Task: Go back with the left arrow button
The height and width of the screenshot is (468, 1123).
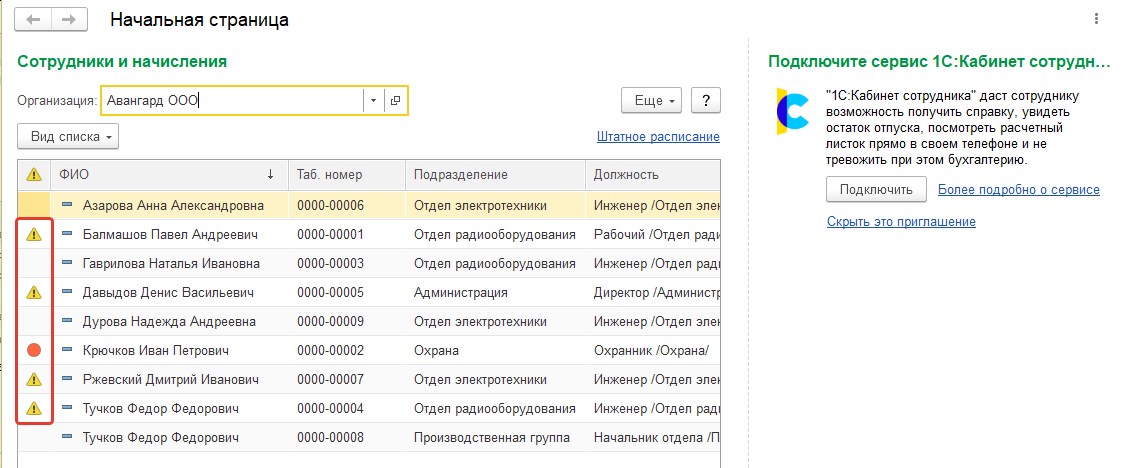Action: click(x=33, y=19)
